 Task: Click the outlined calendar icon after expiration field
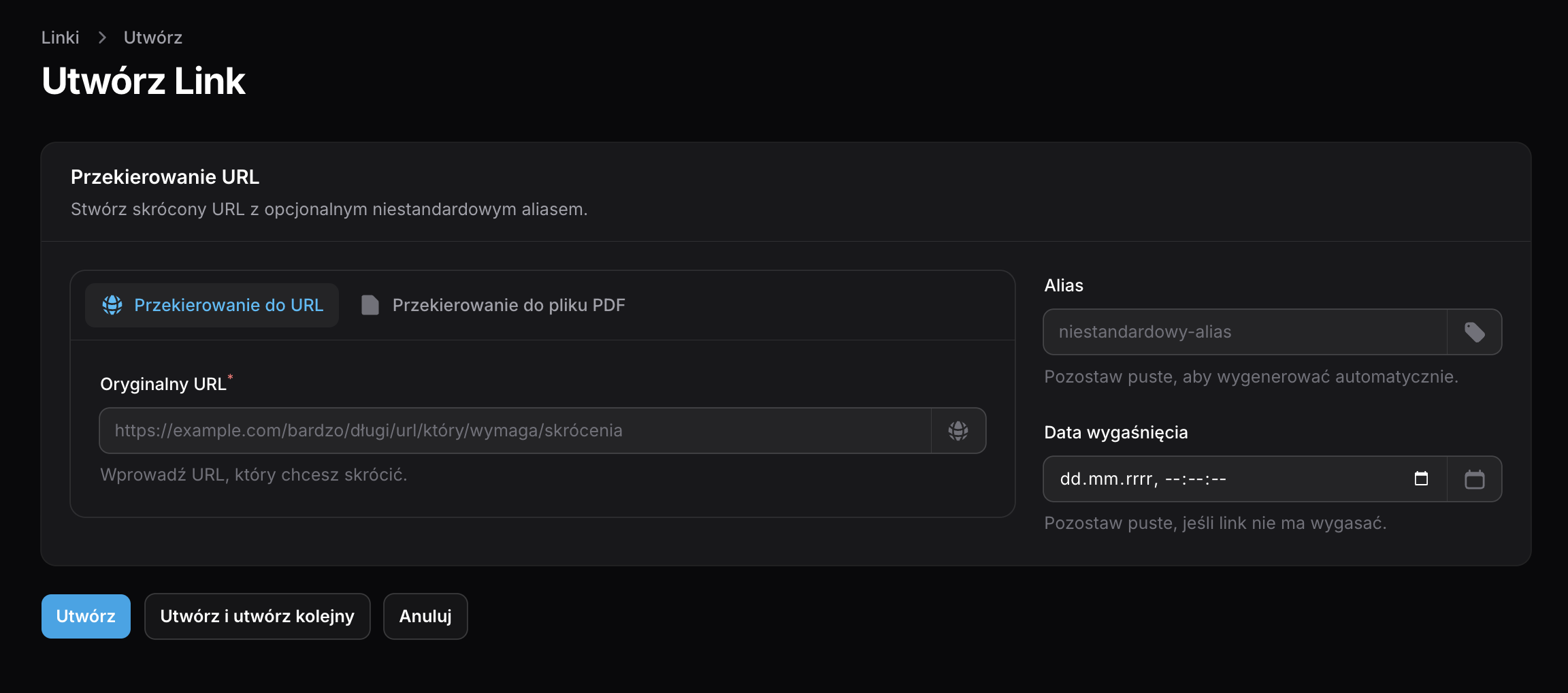[x=1474, y=479]
